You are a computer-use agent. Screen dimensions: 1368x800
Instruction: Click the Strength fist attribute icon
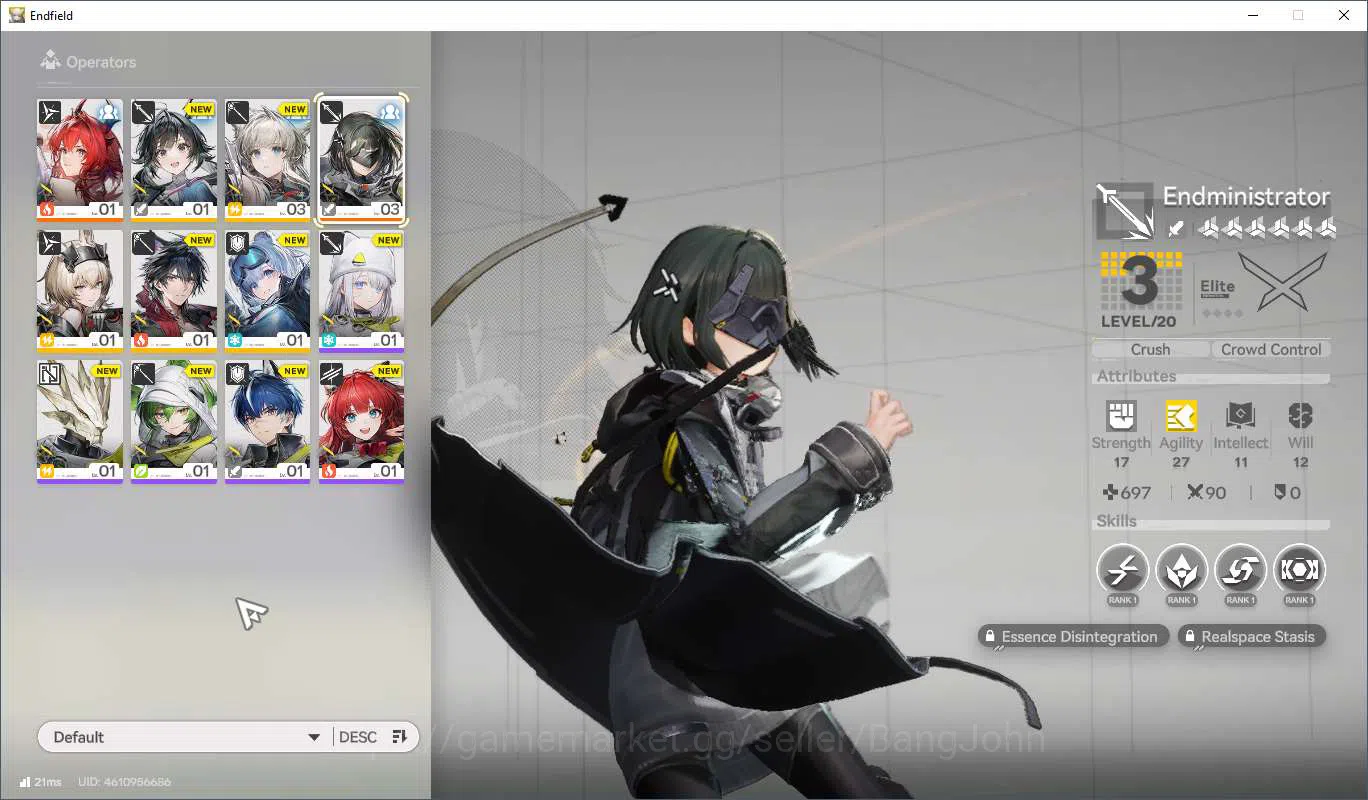pyautogui.click(x=1121, y=416)
